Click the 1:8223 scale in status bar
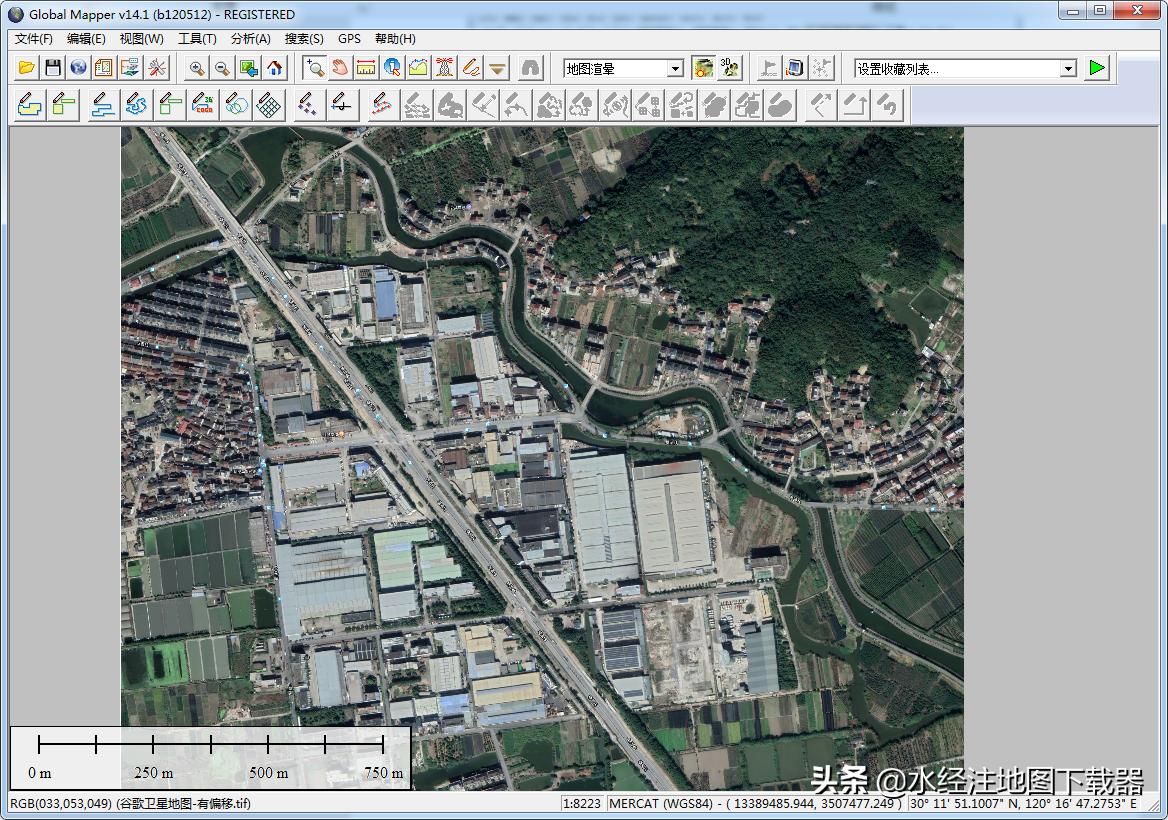1168x820 pixels. 582,804
